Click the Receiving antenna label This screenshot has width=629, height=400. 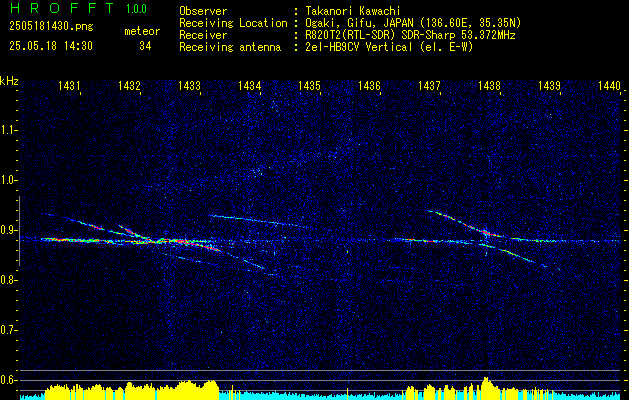pyautogui.click(x=230, y=47)
